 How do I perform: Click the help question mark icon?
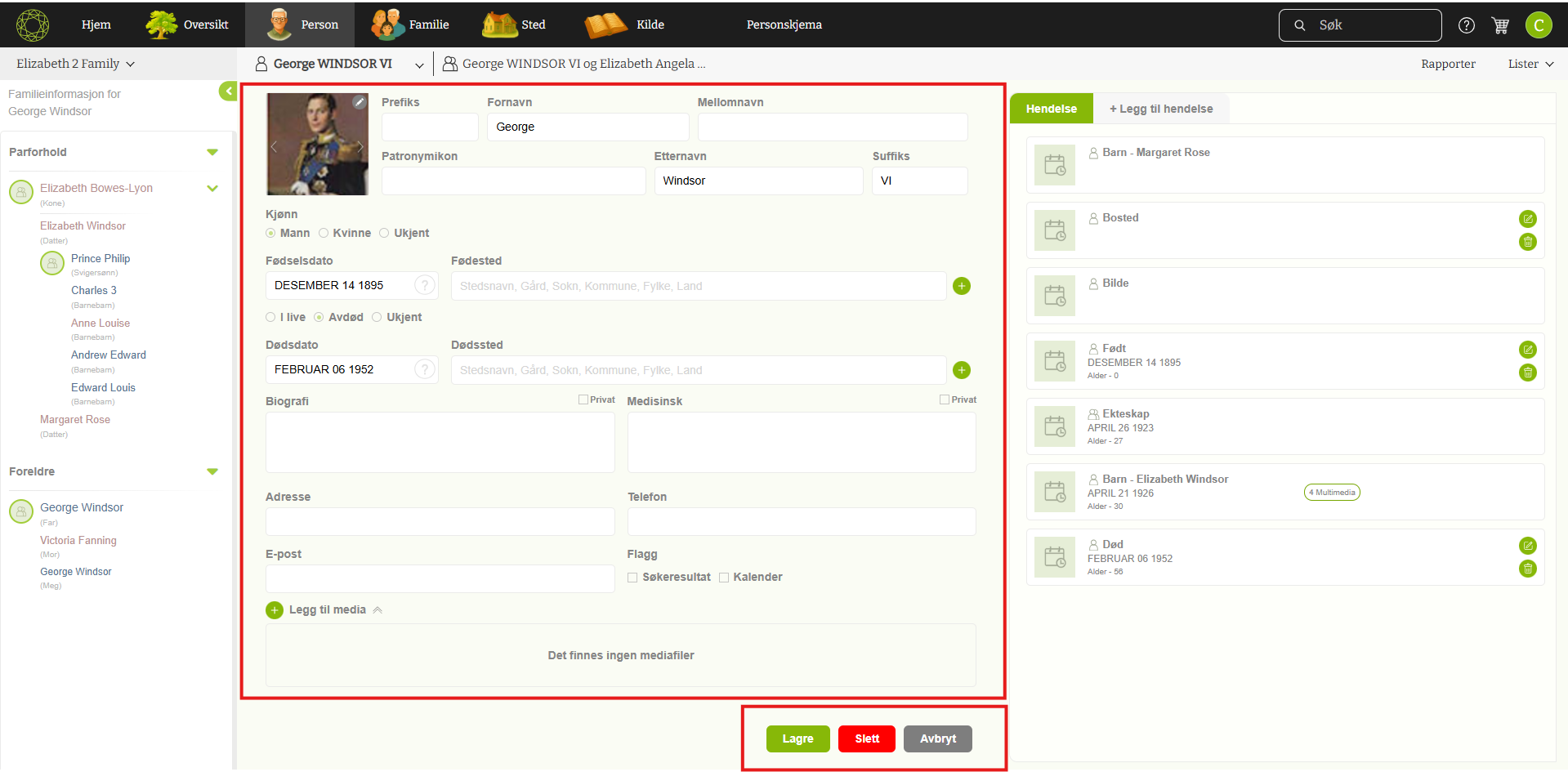click(1467, 25)
